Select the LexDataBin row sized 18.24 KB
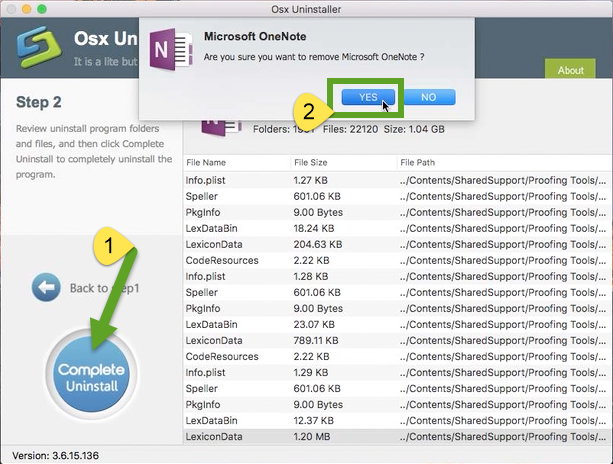613x464 pixels. (x=397, y=228)
